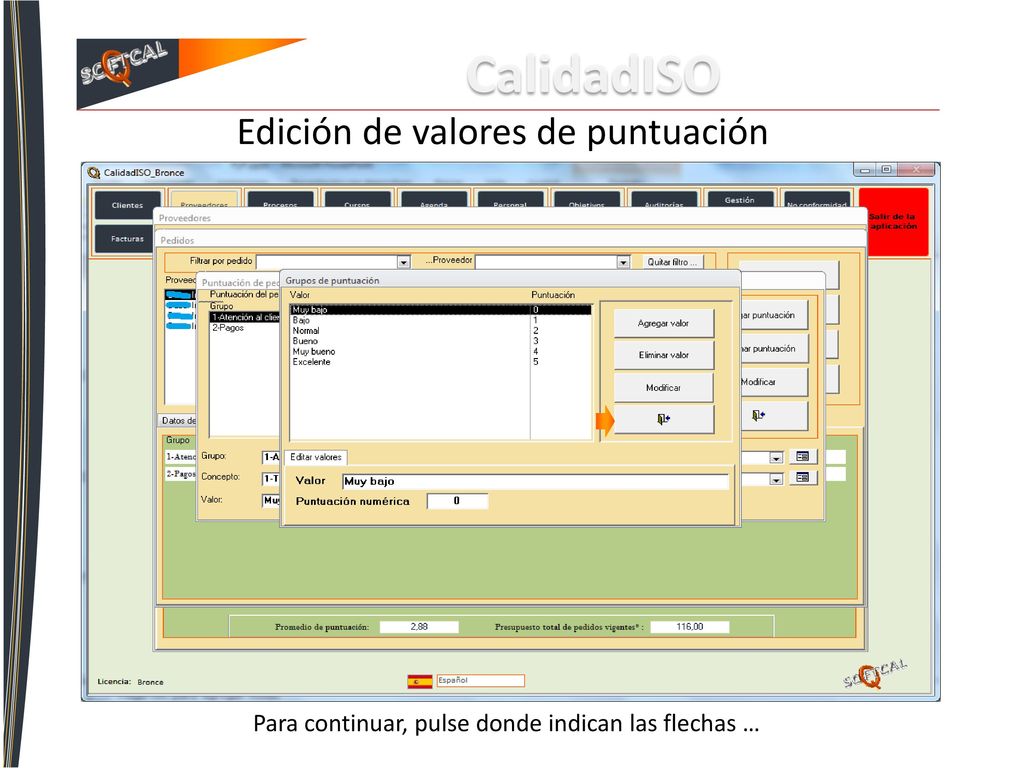Open the Proveedores module tab

tap(204, 199)
